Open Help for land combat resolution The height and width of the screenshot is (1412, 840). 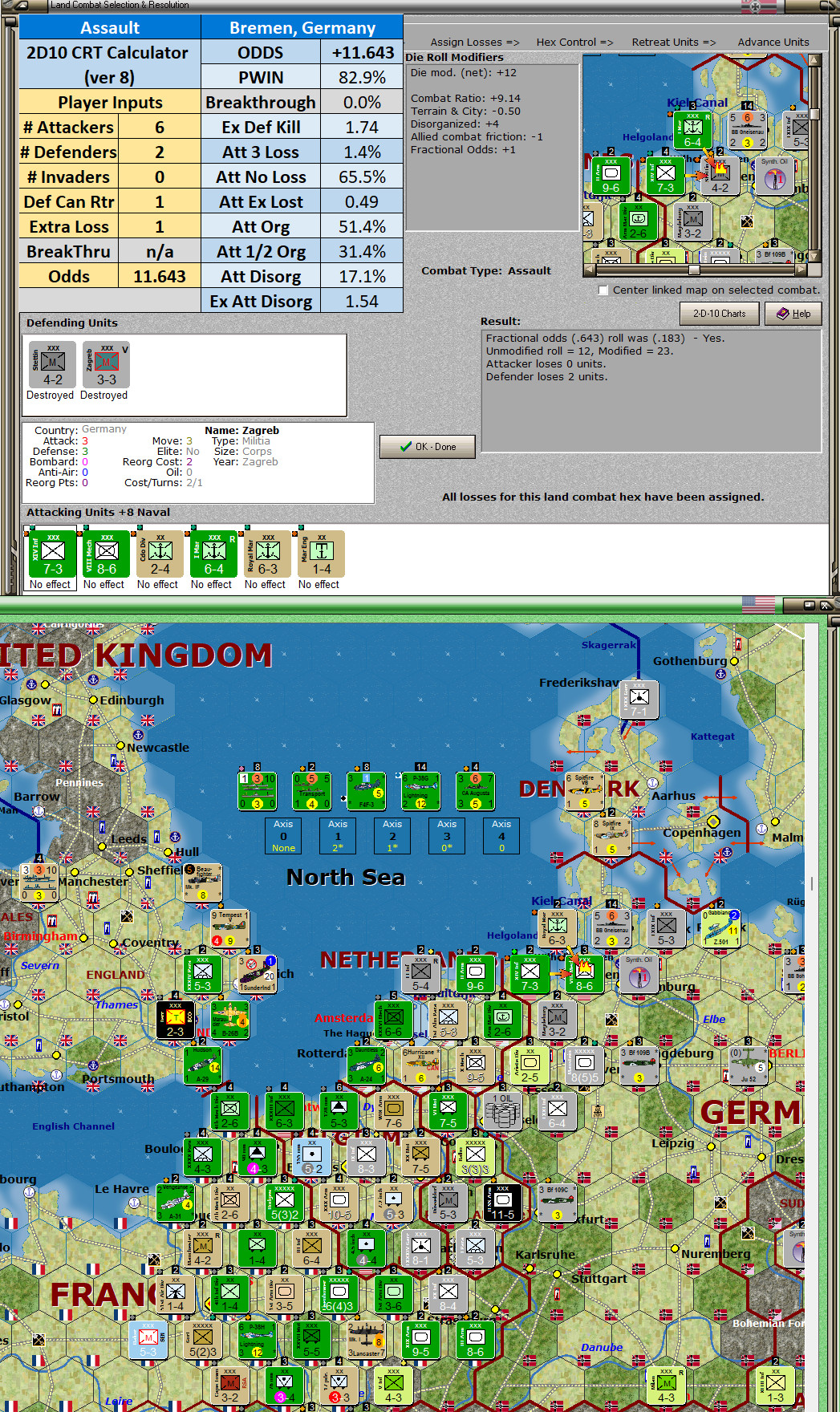(793, 314)
